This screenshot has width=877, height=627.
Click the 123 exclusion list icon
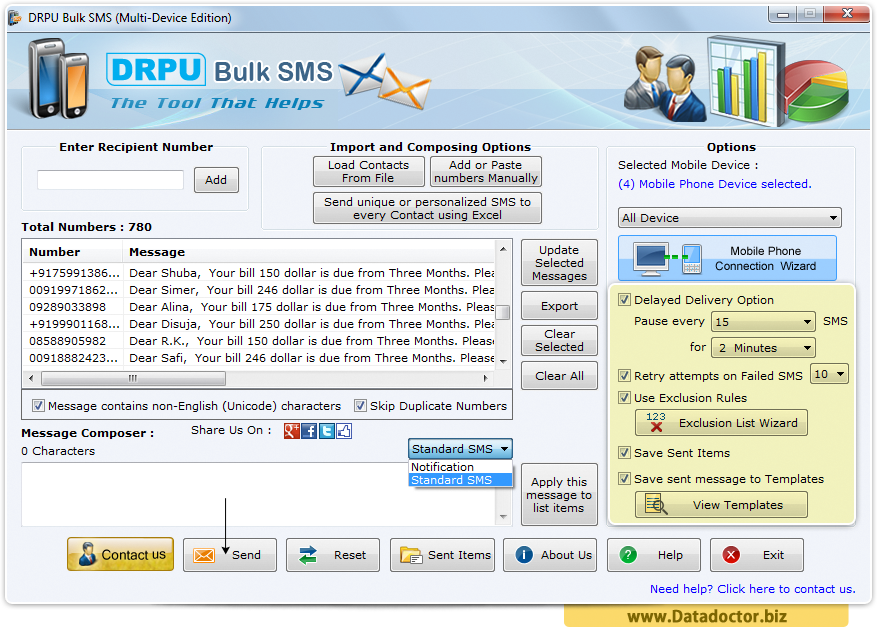656,422
